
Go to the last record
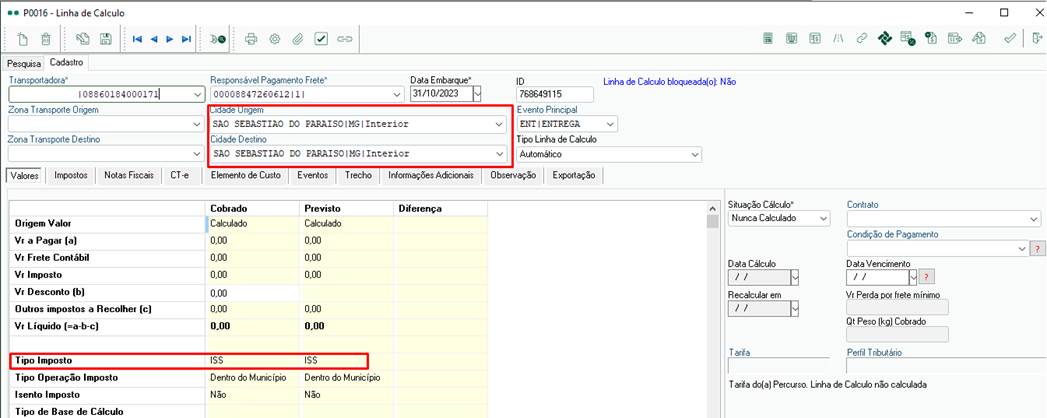[186, 39]
